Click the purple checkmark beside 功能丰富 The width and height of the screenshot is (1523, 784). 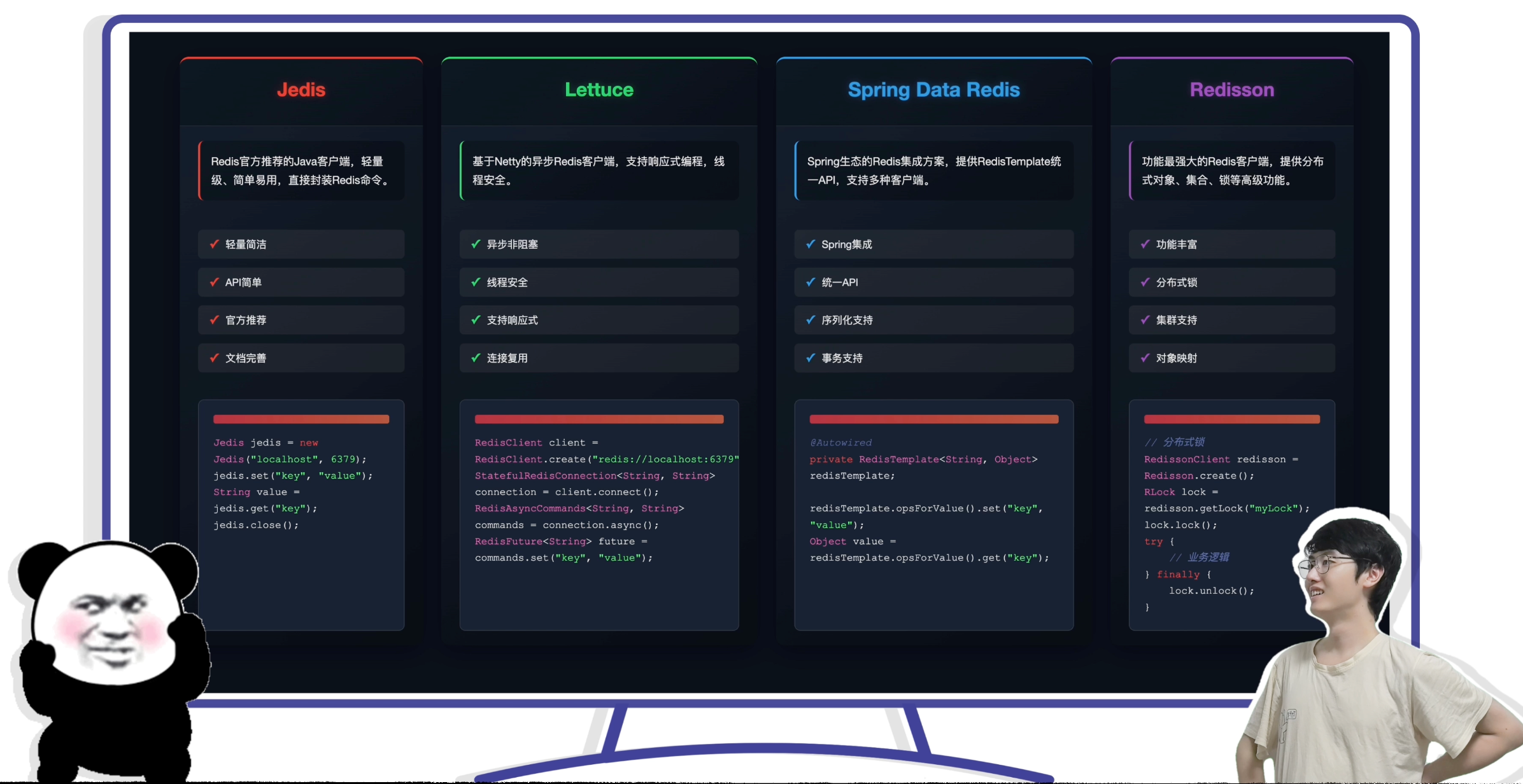pyautogui.click(x=1145, y=244)
